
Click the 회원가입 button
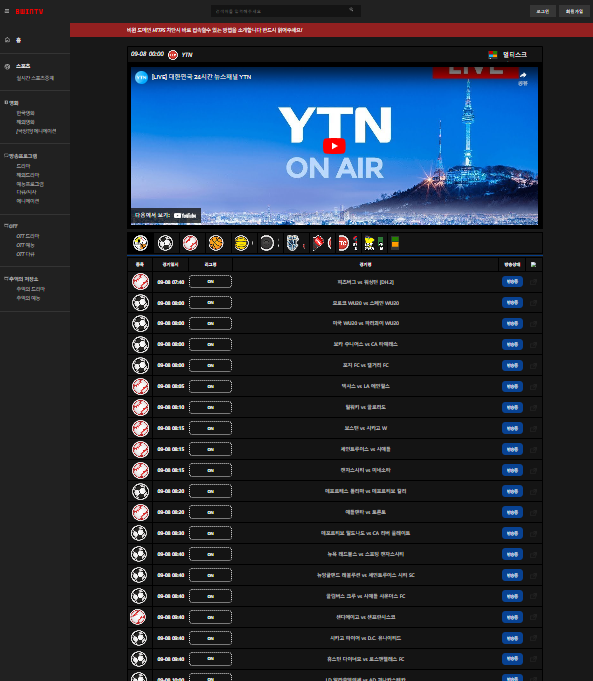[574, 11]
